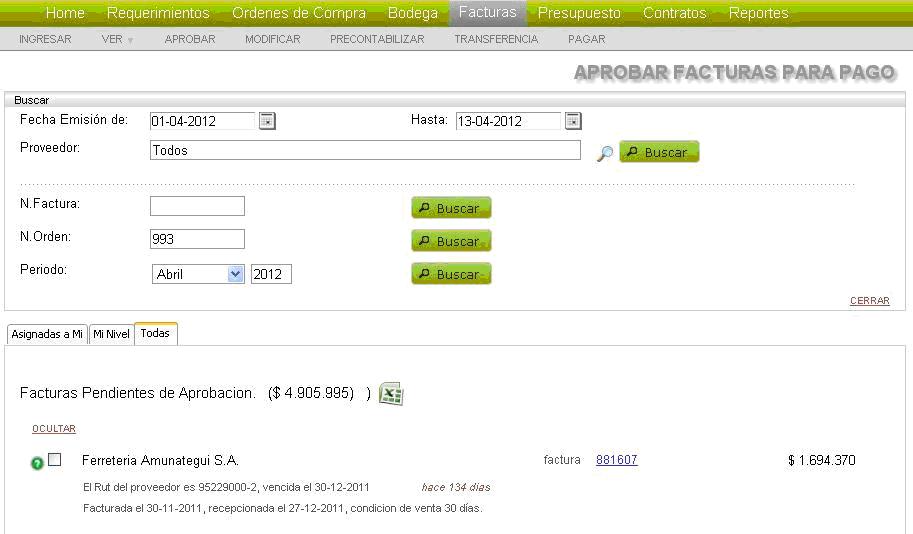The image size is (913, 534).
Task: Open the Contratos menu
Action: click(x=674, y=13)
